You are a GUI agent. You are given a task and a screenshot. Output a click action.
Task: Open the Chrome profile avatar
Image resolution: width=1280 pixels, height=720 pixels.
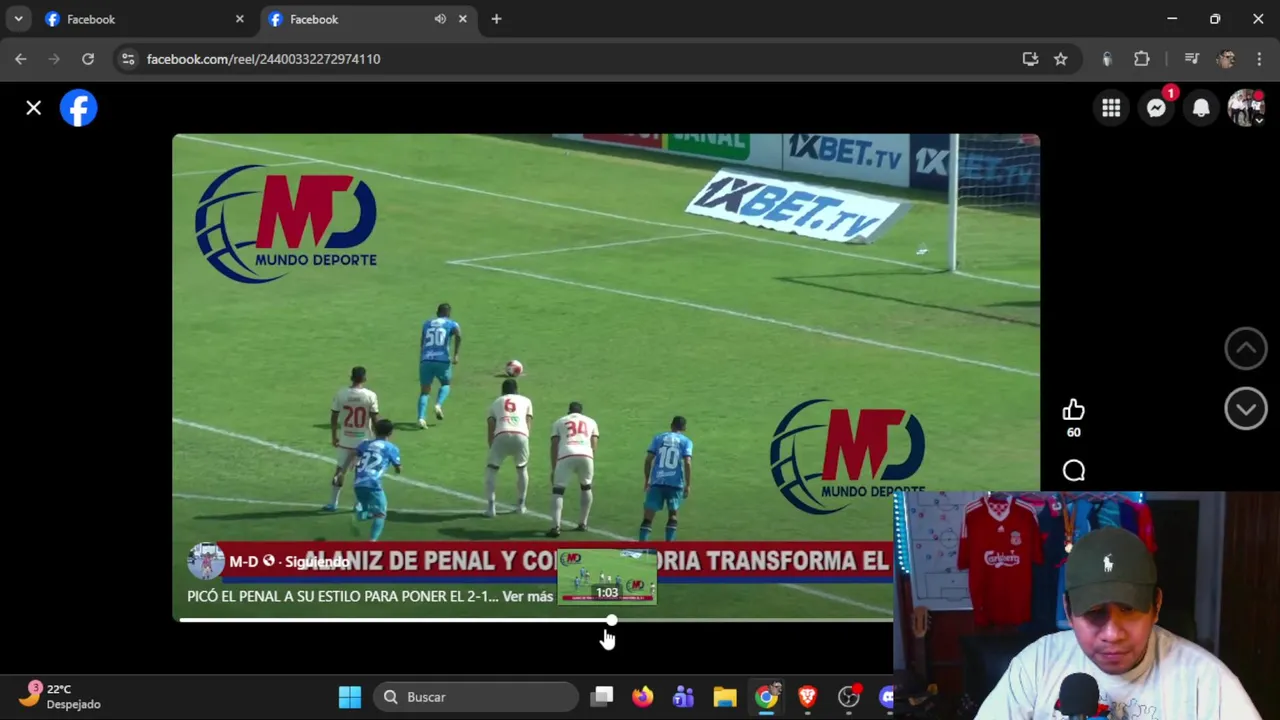click(1225, 59)
